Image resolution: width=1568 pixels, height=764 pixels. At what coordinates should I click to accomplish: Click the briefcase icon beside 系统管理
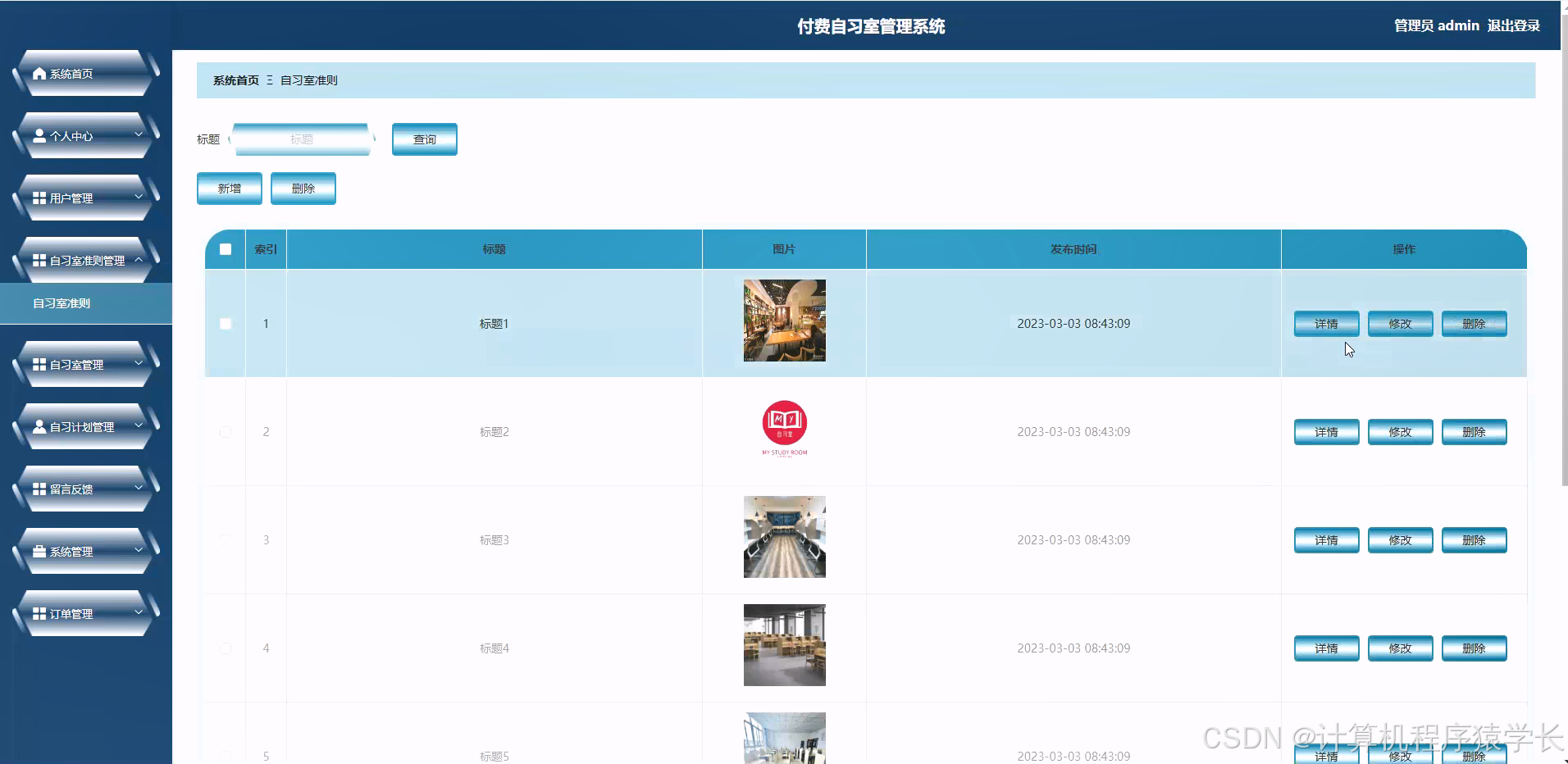pos(39,552)
